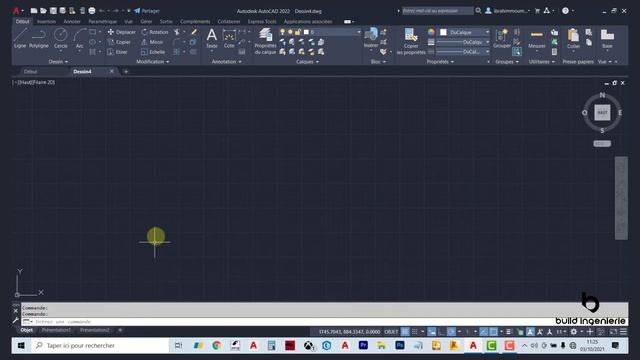Image resolution: width=640 pixels, height=360 pixels.
Task: Toggle clean screen icon in status bar
Action: (x=613, y=332)
